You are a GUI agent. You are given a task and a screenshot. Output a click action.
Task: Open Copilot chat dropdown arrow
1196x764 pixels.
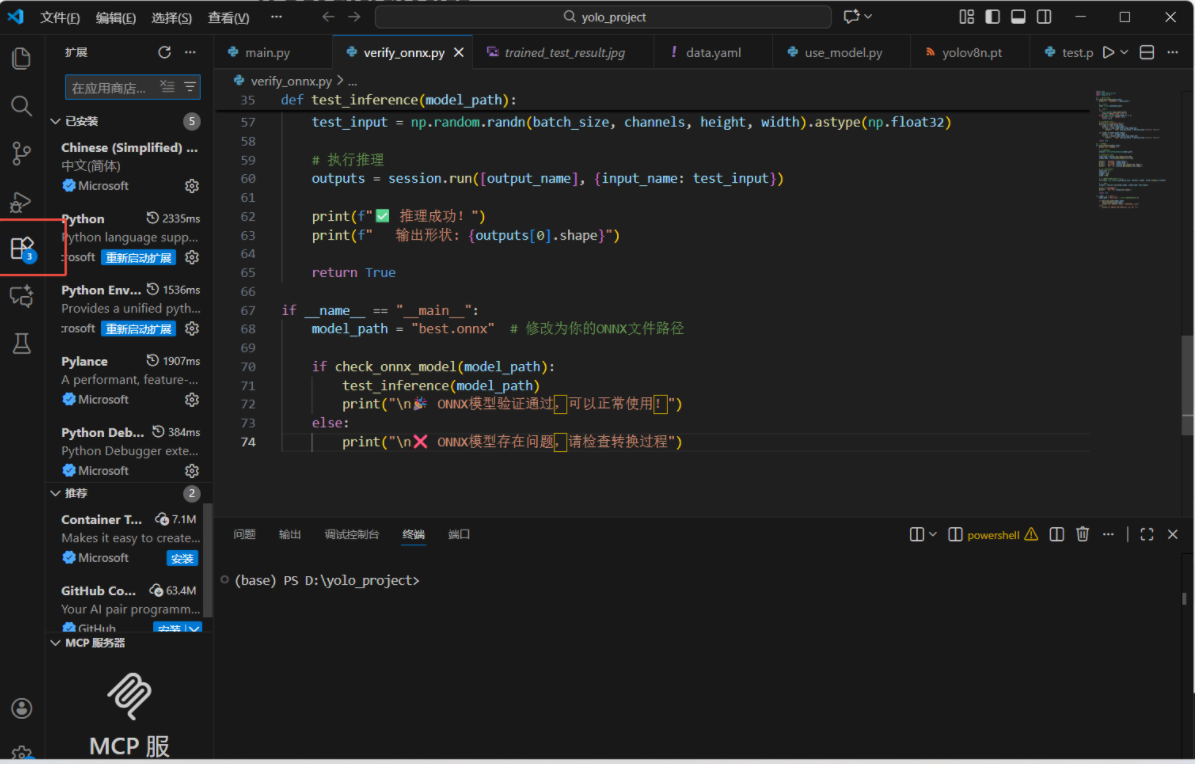(x=868, y=17)
